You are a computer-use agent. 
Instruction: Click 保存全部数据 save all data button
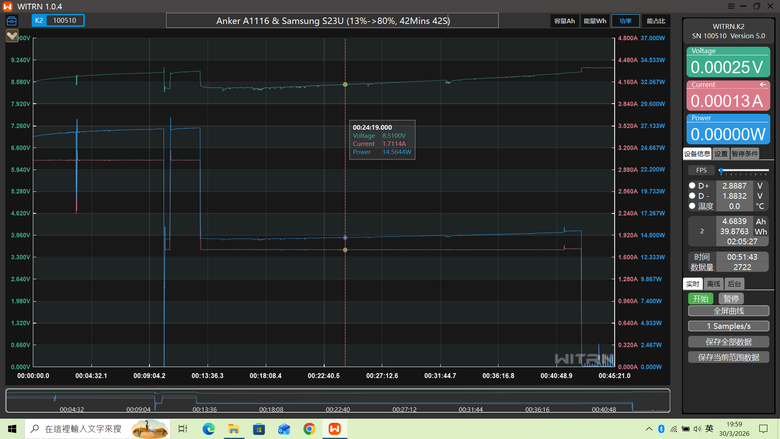click(728, 342)
